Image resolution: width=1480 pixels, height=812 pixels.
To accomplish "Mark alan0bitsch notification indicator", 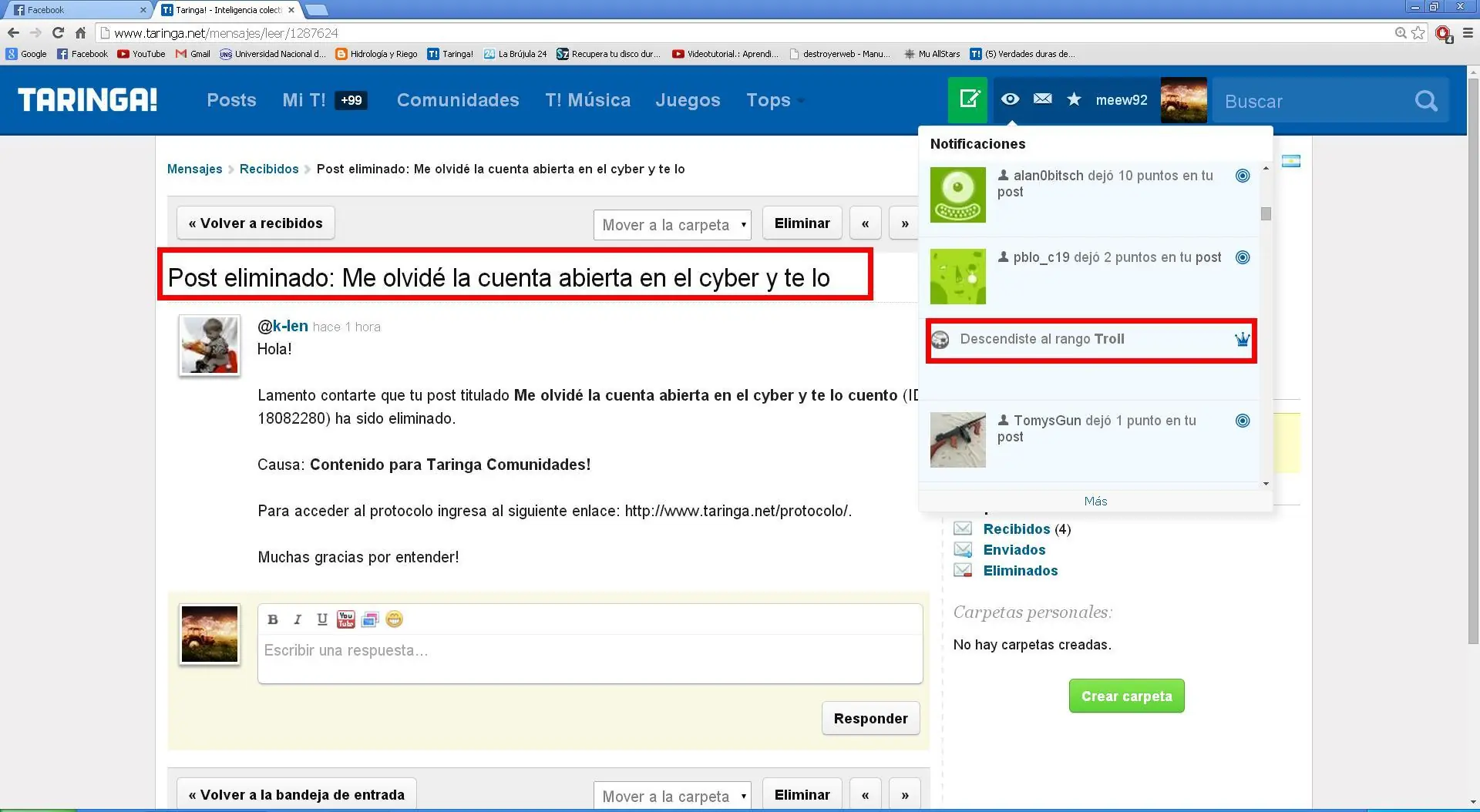I will [x=1243, y=176].
